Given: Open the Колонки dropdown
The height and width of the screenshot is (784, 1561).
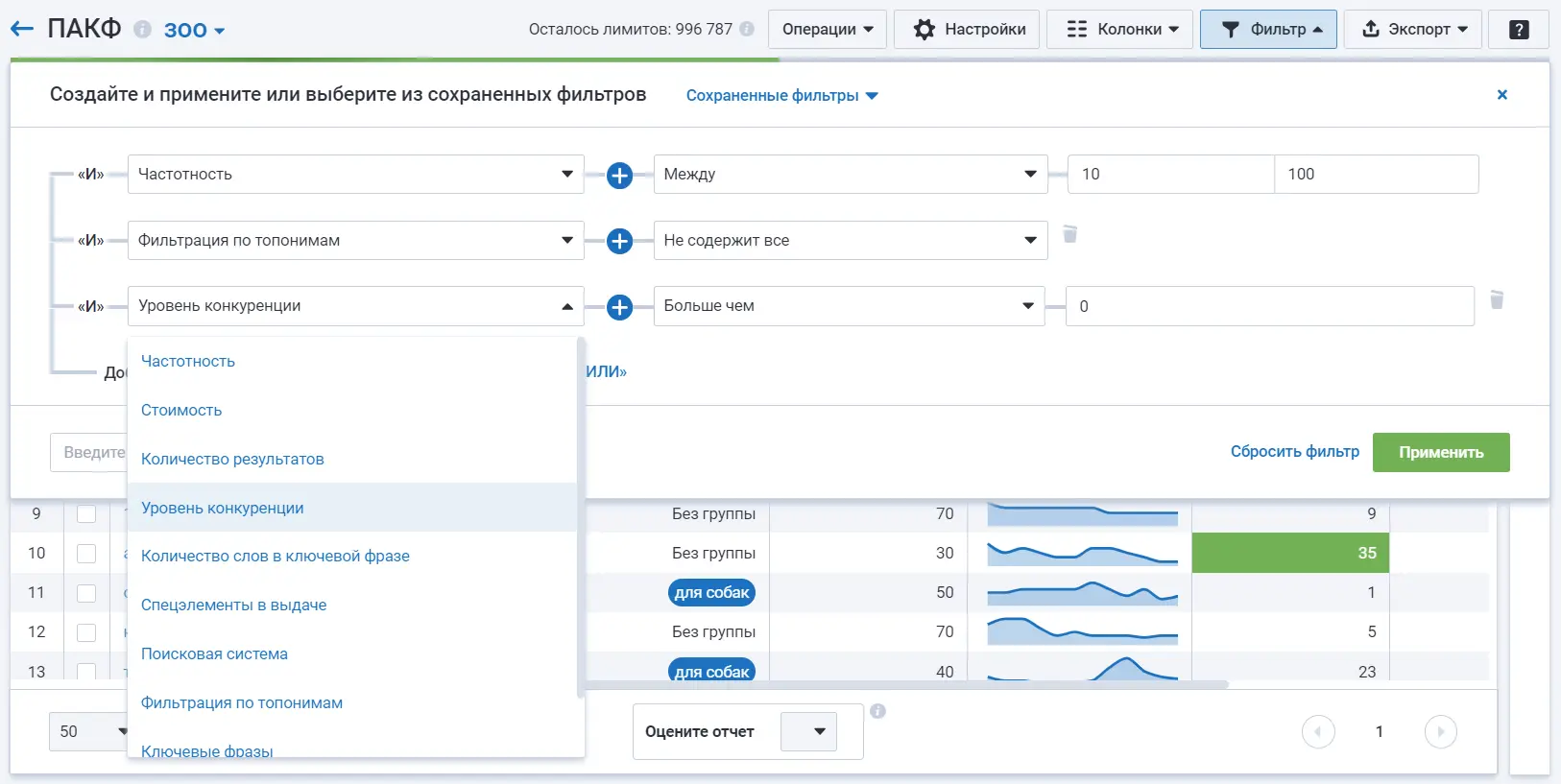Looking at the screenshot, I should tap(1119, 29).
